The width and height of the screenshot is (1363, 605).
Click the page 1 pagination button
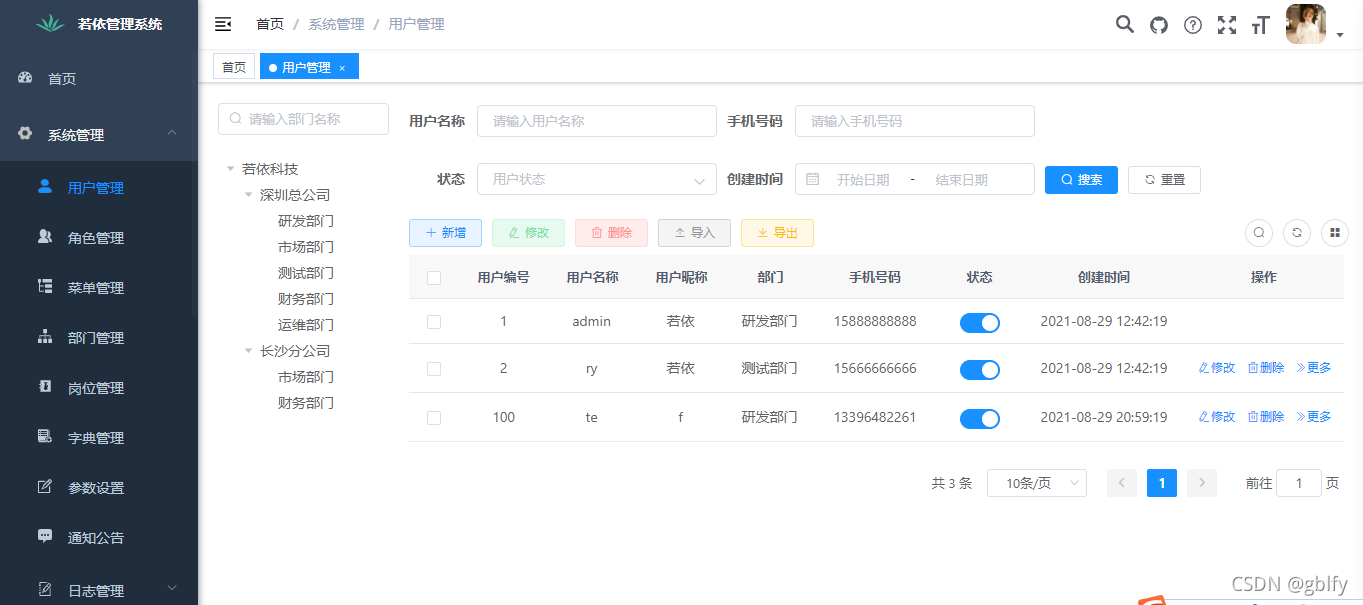(x=1162, y=483)
